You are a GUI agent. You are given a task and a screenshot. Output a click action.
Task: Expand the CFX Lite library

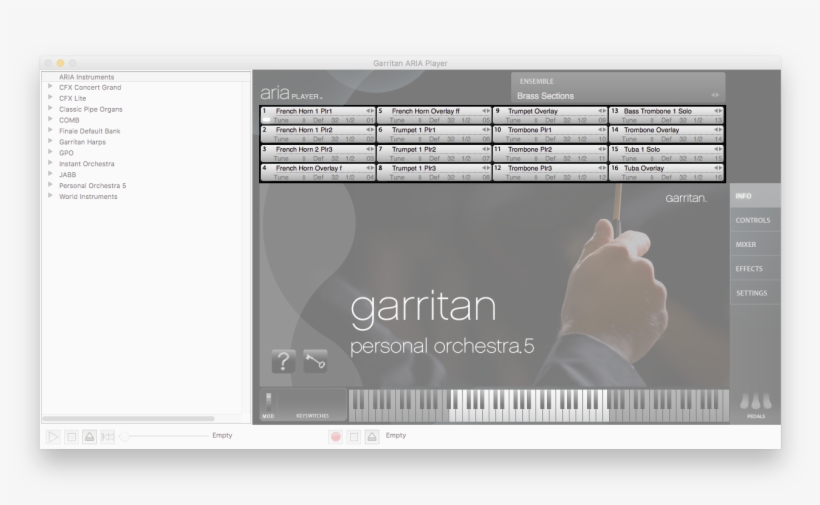pyautogui.click(x=50, y=97)
